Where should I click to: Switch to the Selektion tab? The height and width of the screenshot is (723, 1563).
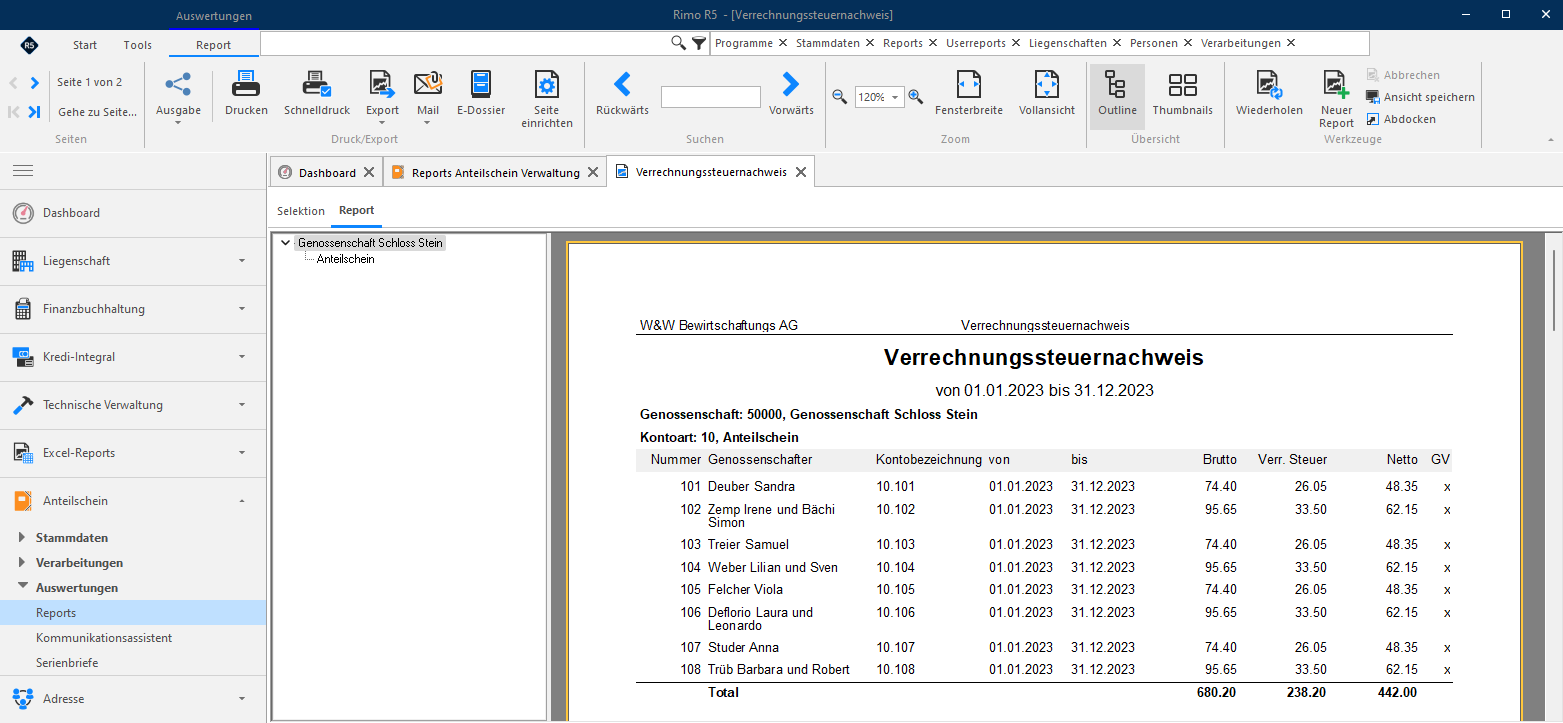[301, 211]
